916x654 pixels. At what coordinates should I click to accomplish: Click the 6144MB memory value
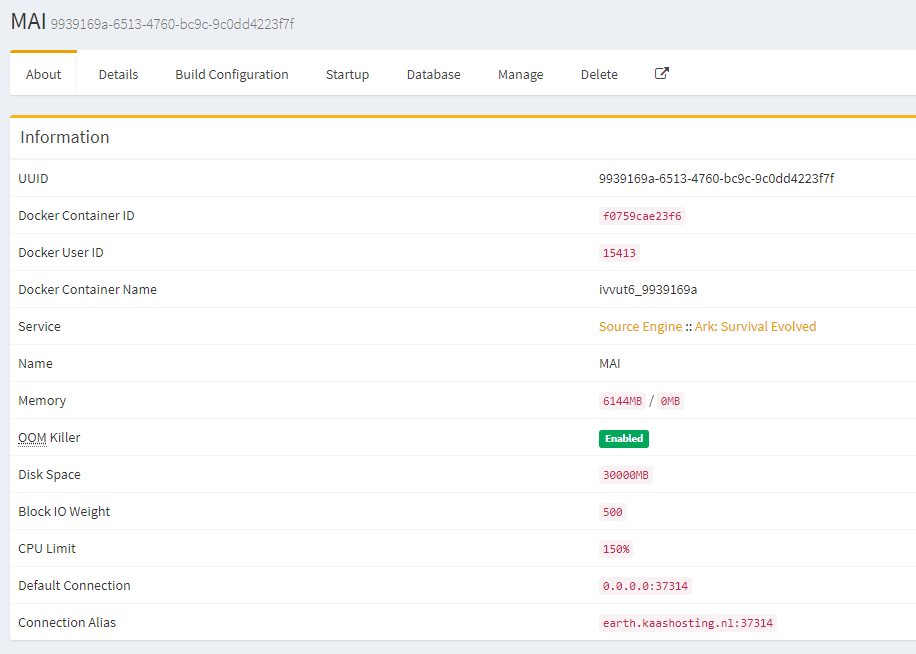pos(622,401)
